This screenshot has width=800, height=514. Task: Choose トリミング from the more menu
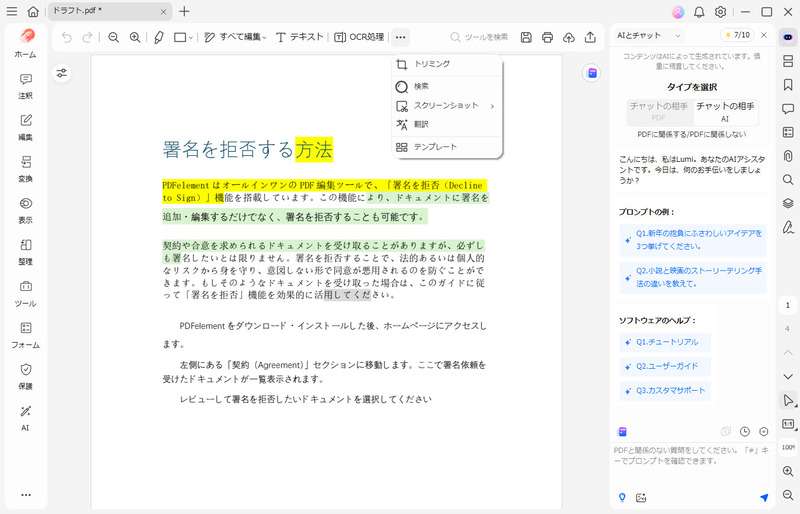pyautogui.click(x=432, y=64)
